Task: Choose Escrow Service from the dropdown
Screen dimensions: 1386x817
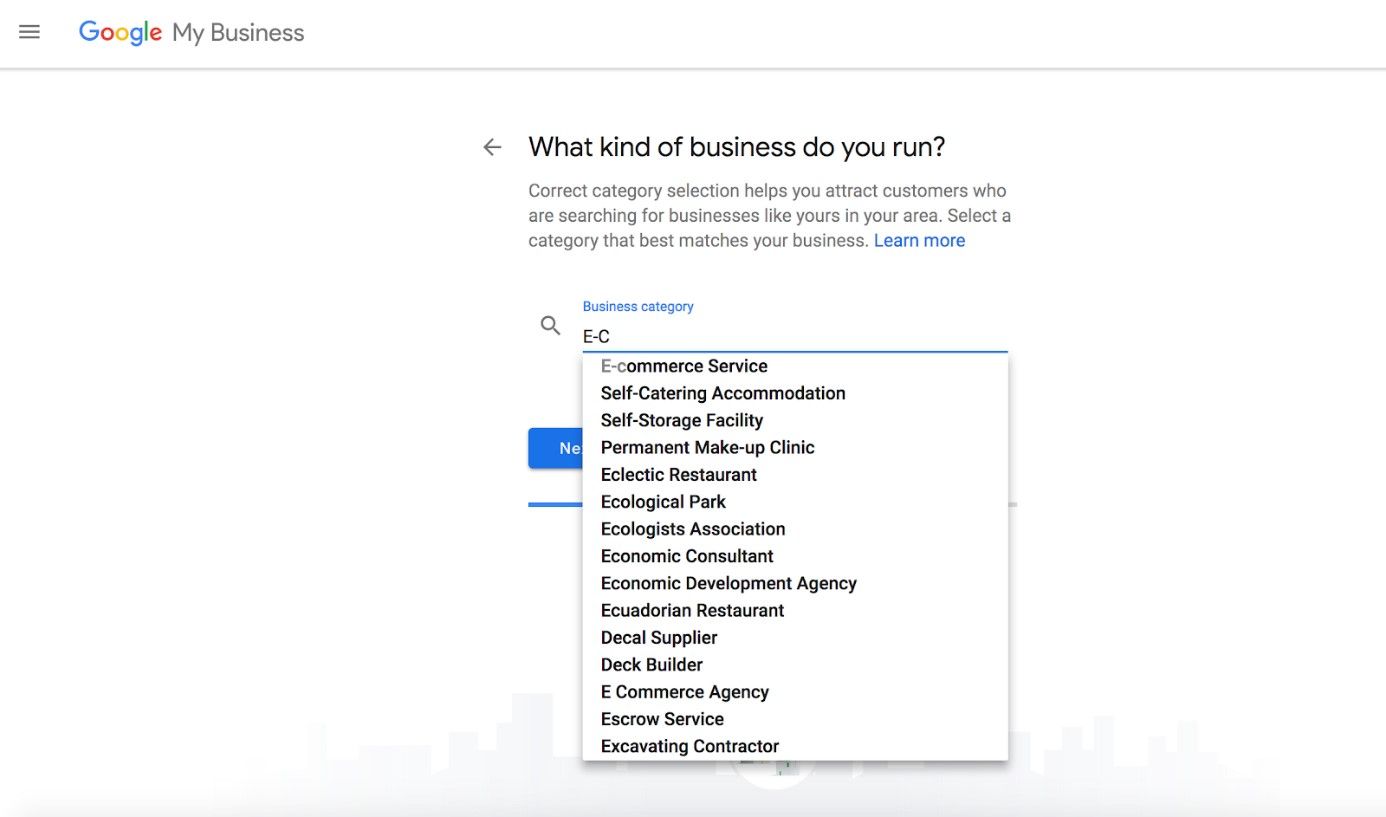Action: pyautogui.click(x=662, y=718)
